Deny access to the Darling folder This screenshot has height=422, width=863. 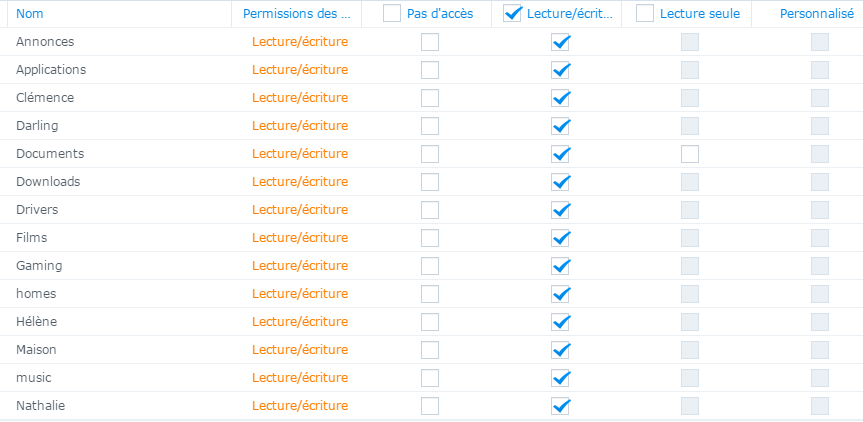click(x=429, y=126)
